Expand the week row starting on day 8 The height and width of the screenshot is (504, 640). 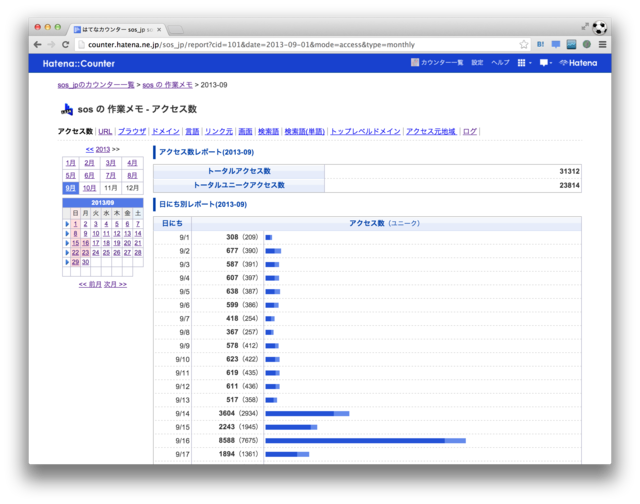tap(67, 234)
